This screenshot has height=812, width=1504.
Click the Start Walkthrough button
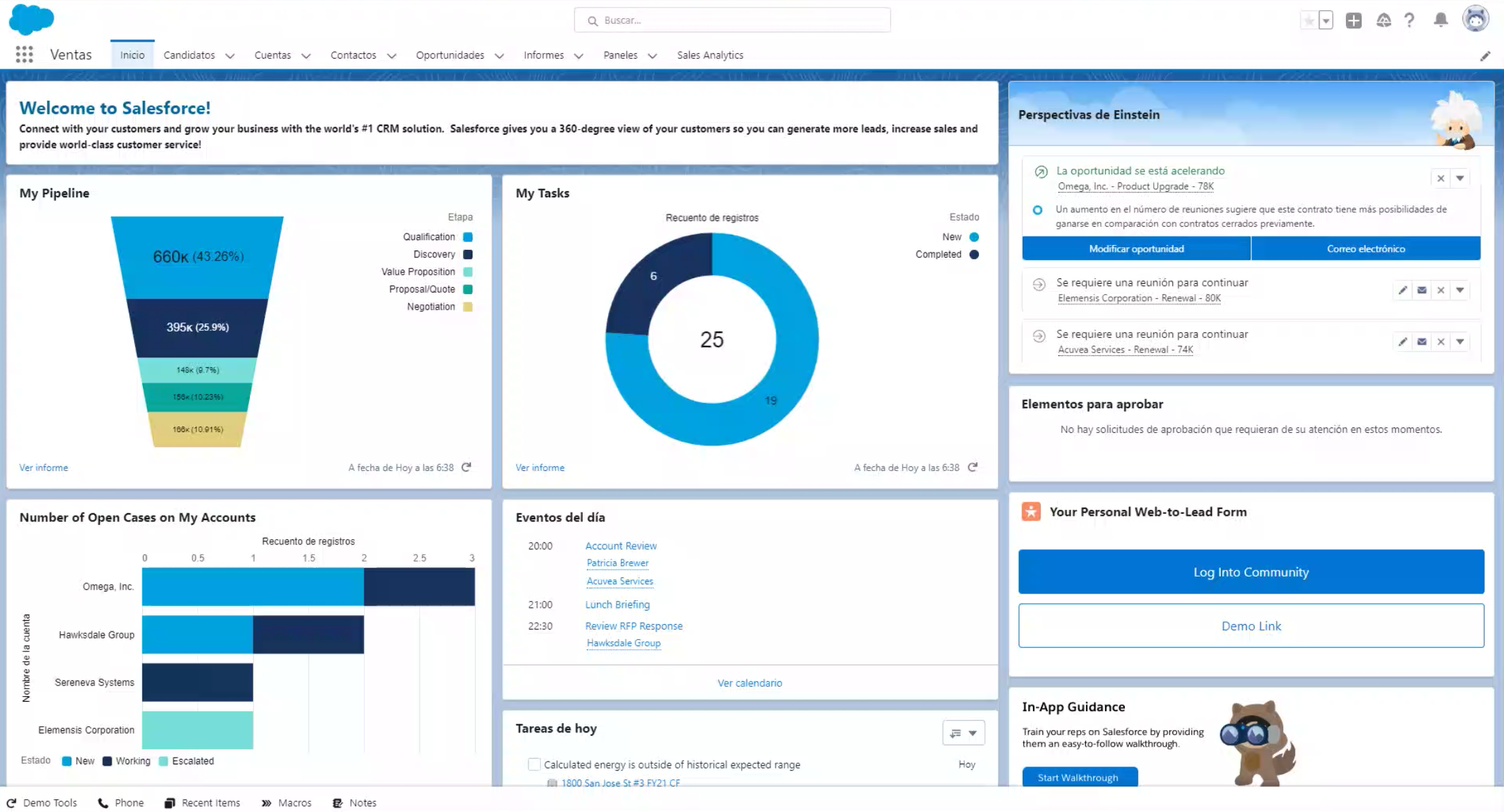point(1078,777)
